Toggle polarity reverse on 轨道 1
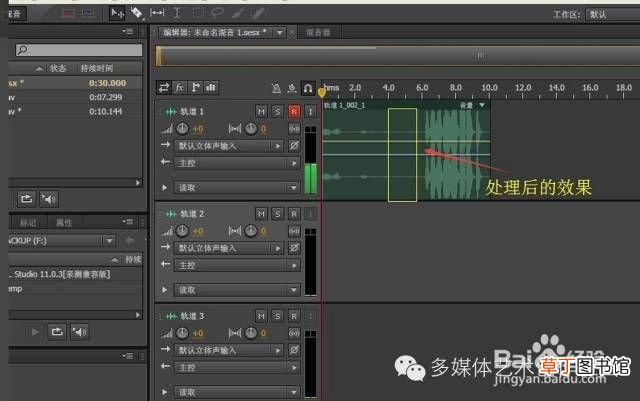The image size is (640, 401). [x=294, y=146]
